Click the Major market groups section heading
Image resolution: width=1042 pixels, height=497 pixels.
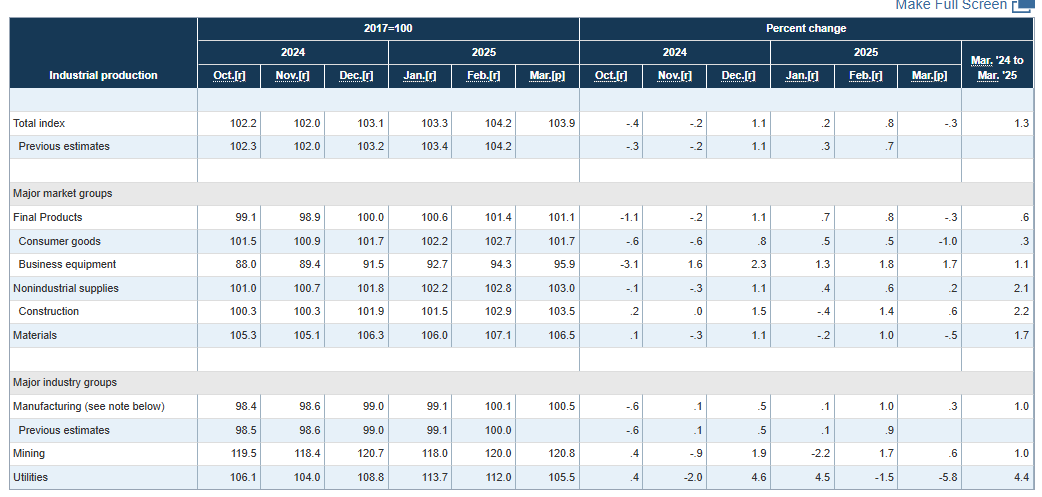62,193
